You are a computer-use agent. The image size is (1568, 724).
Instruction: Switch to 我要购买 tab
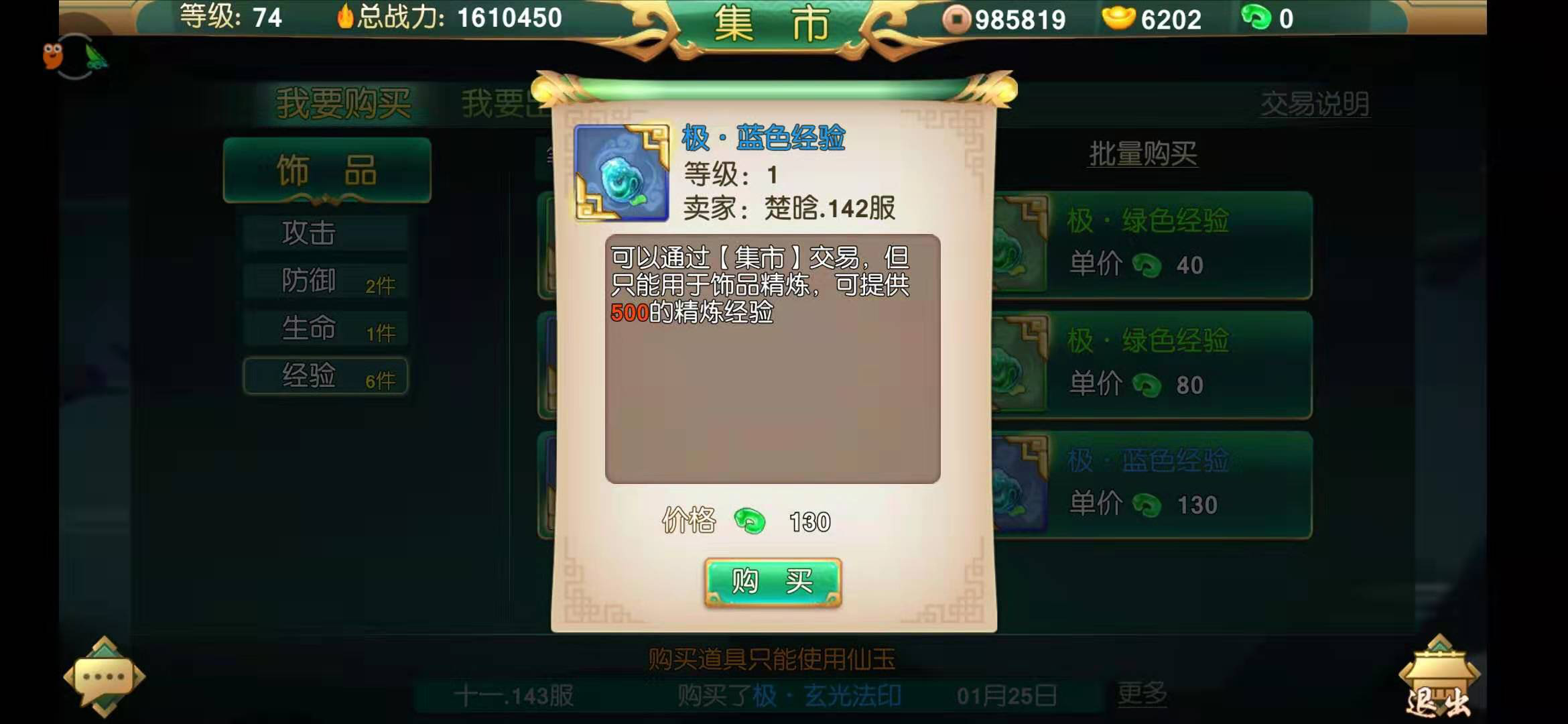click(343, 104)
